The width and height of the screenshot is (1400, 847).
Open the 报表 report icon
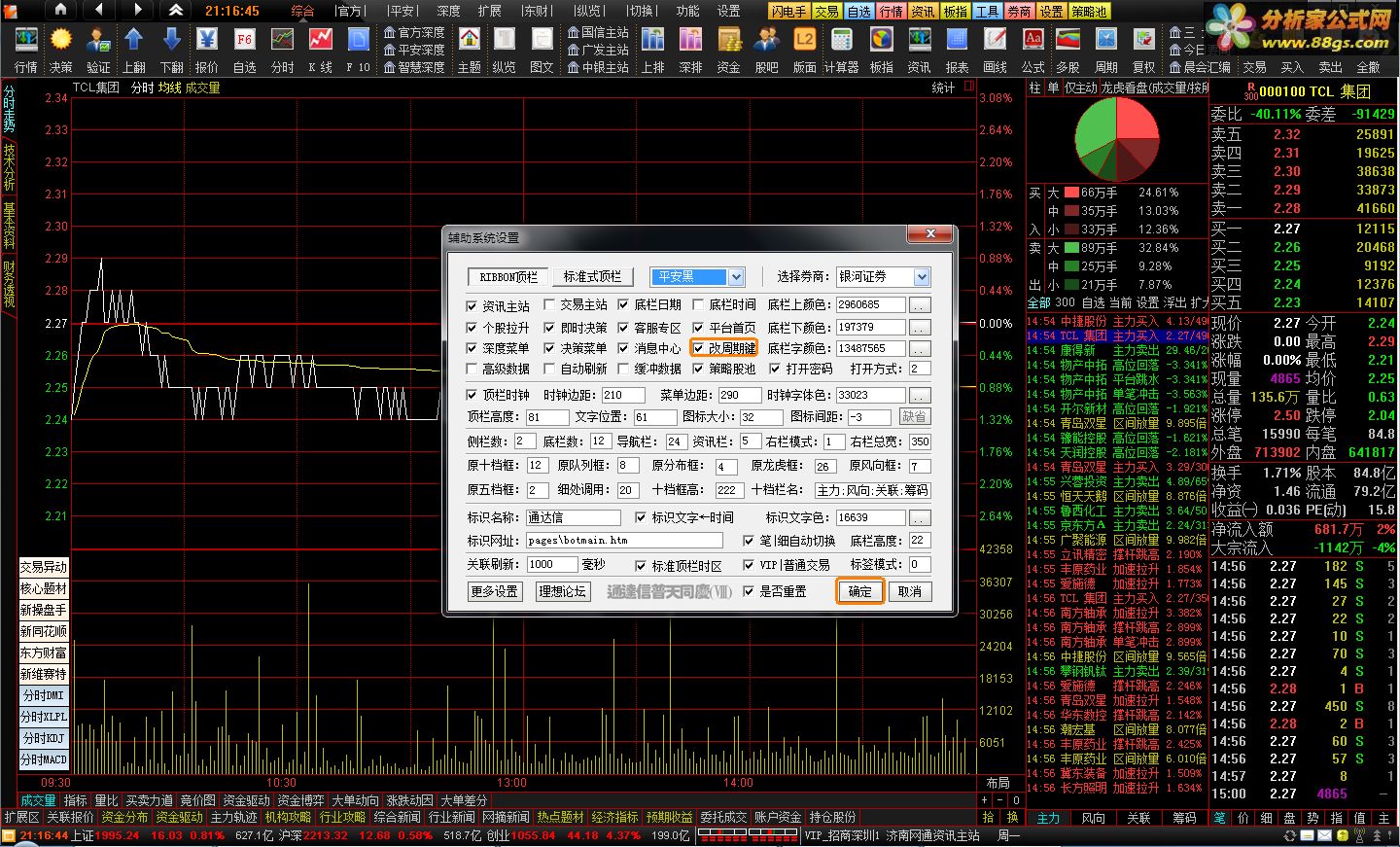[x=958, y=50]
